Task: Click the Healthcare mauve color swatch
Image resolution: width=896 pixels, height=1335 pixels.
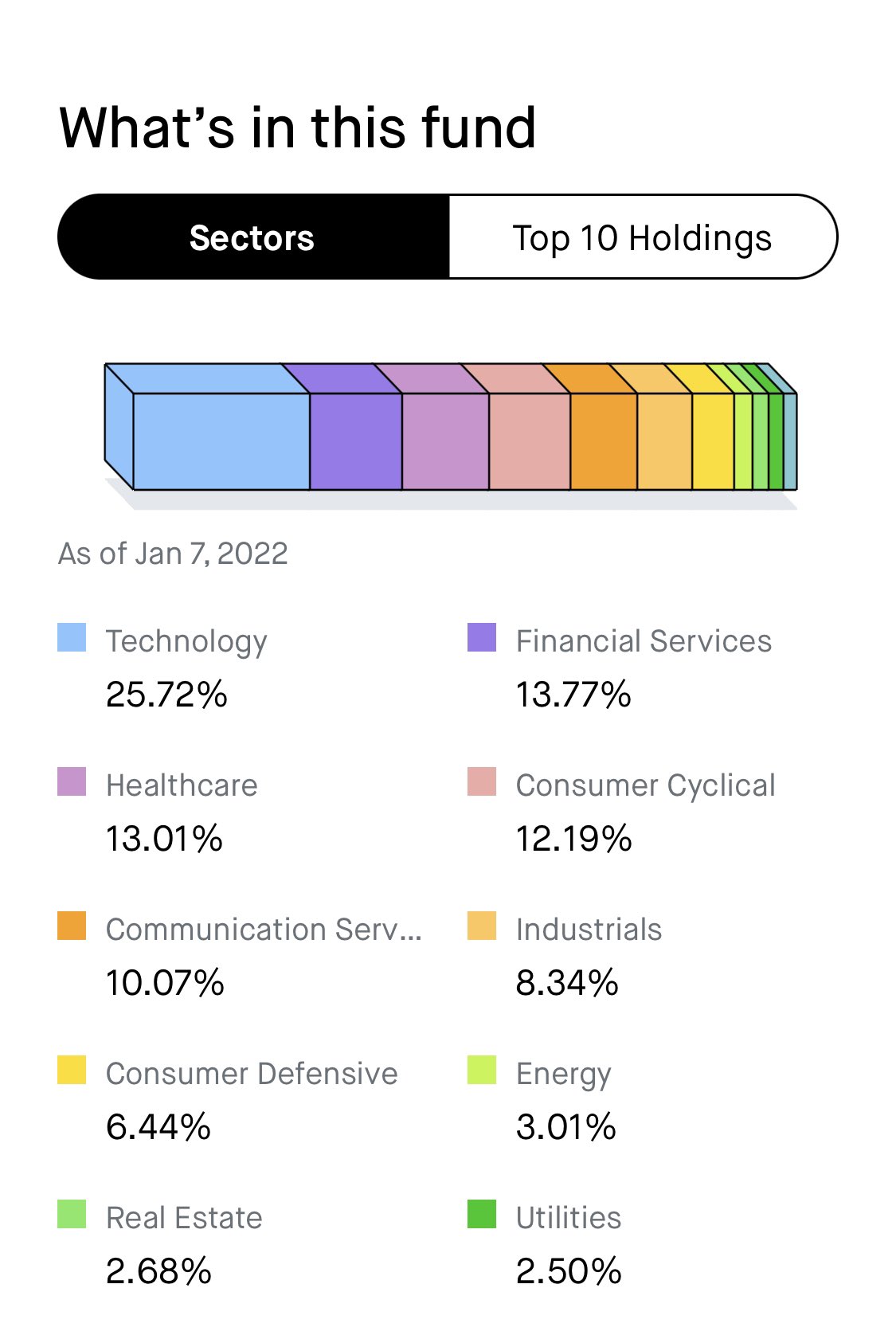Action: [x=72, y=782]
